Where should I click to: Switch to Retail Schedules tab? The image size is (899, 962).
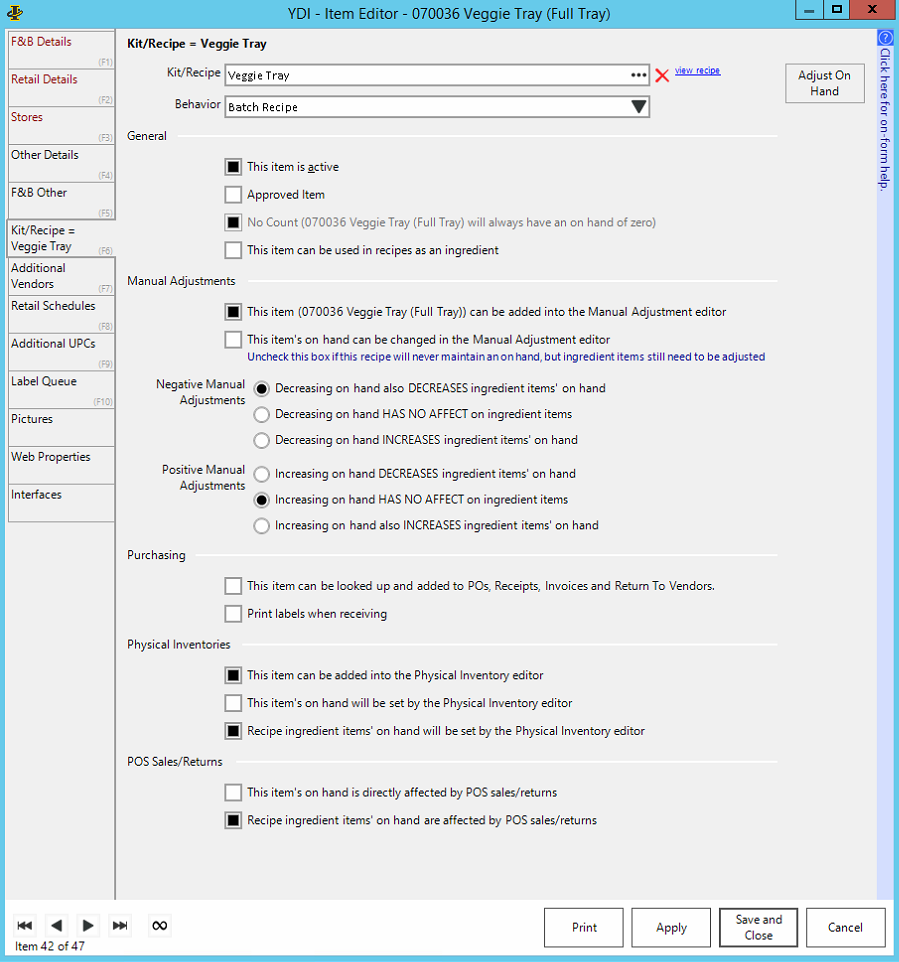(x=61, y=314)
